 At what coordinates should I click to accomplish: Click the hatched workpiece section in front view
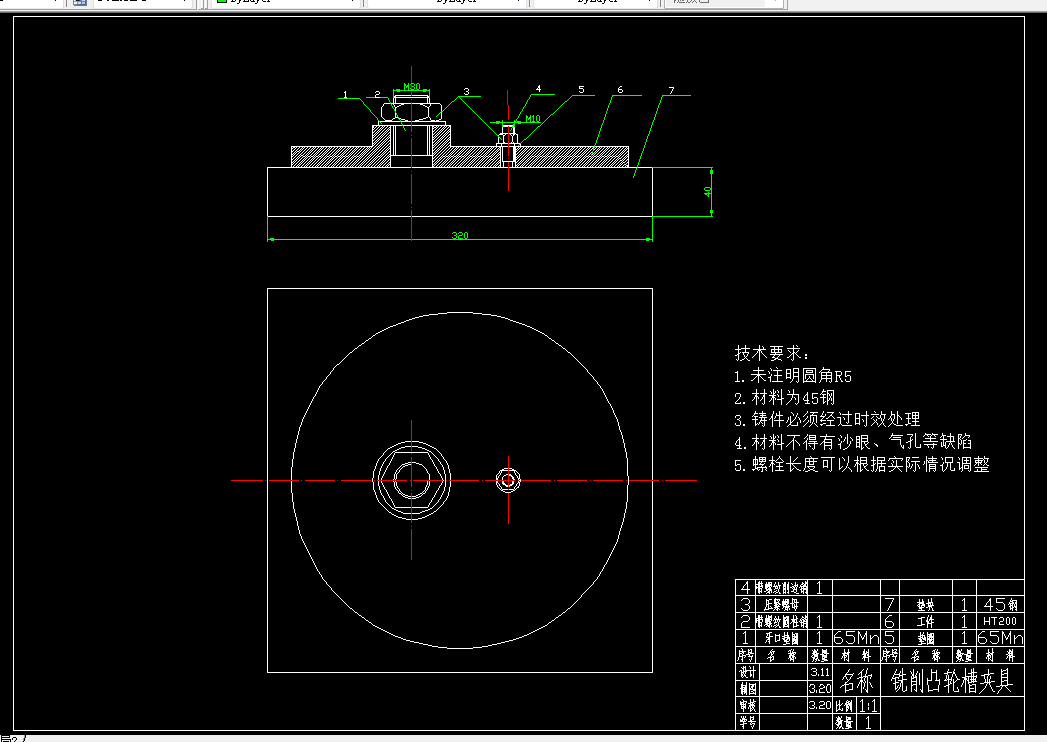tap(568, 157)
